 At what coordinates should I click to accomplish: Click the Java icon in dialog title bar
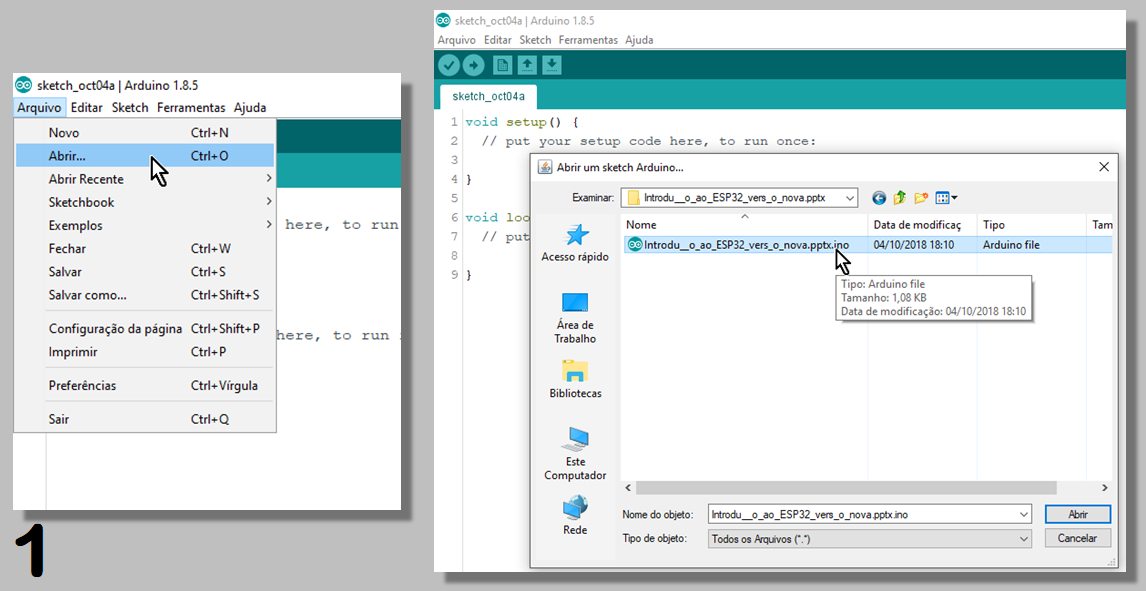545,167
